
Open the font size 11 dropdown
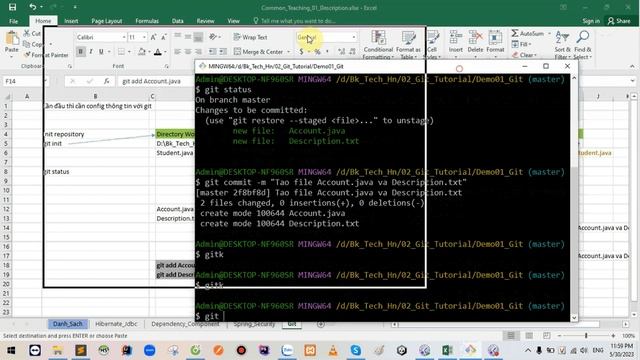pos(144,37)
